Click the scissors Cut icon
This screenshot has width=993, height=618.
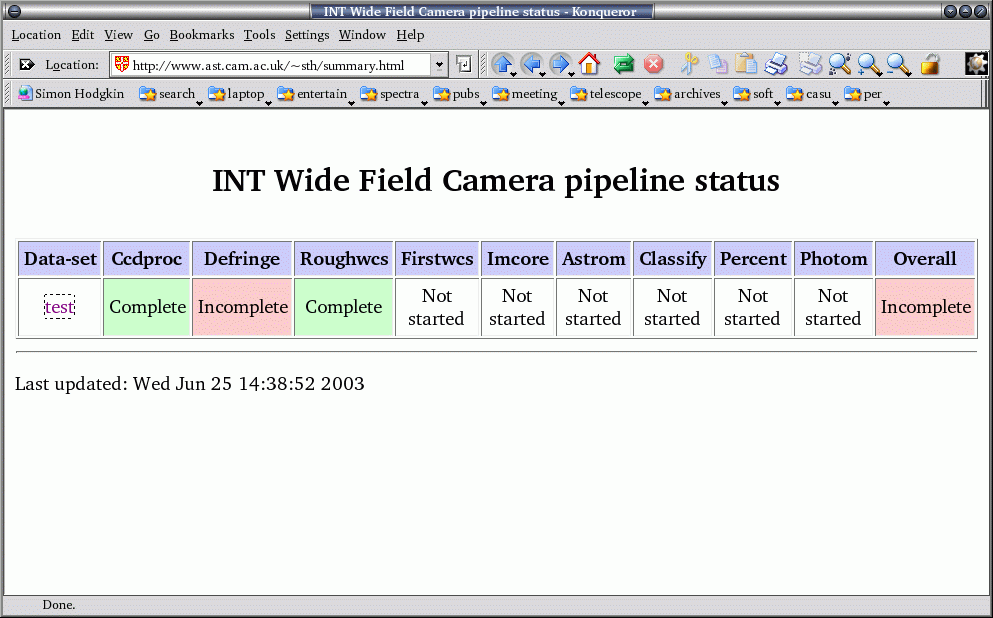click(x=689, y=65)
